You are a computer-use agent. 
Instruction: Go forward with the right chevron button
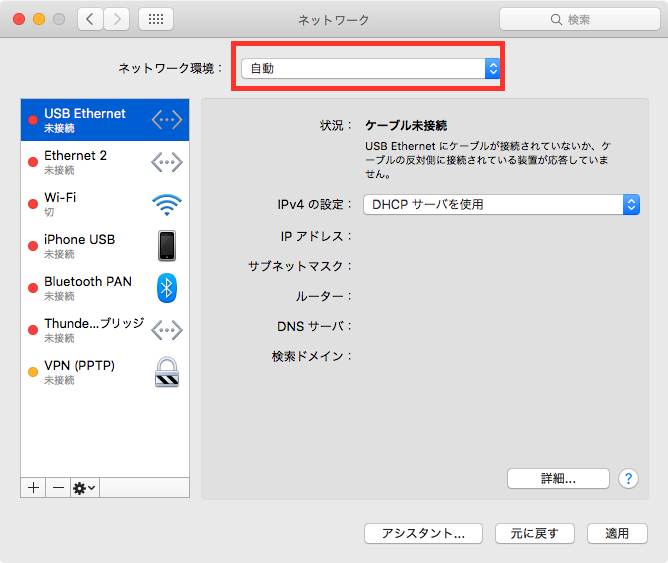117,19
